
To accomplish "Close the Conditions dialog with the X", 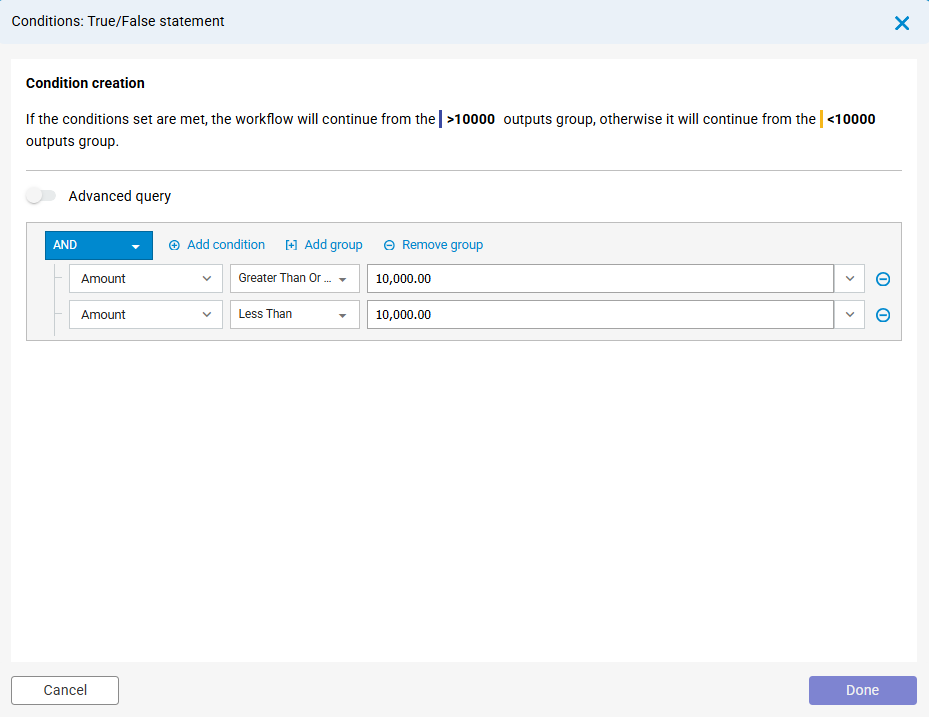I will 902,23.
